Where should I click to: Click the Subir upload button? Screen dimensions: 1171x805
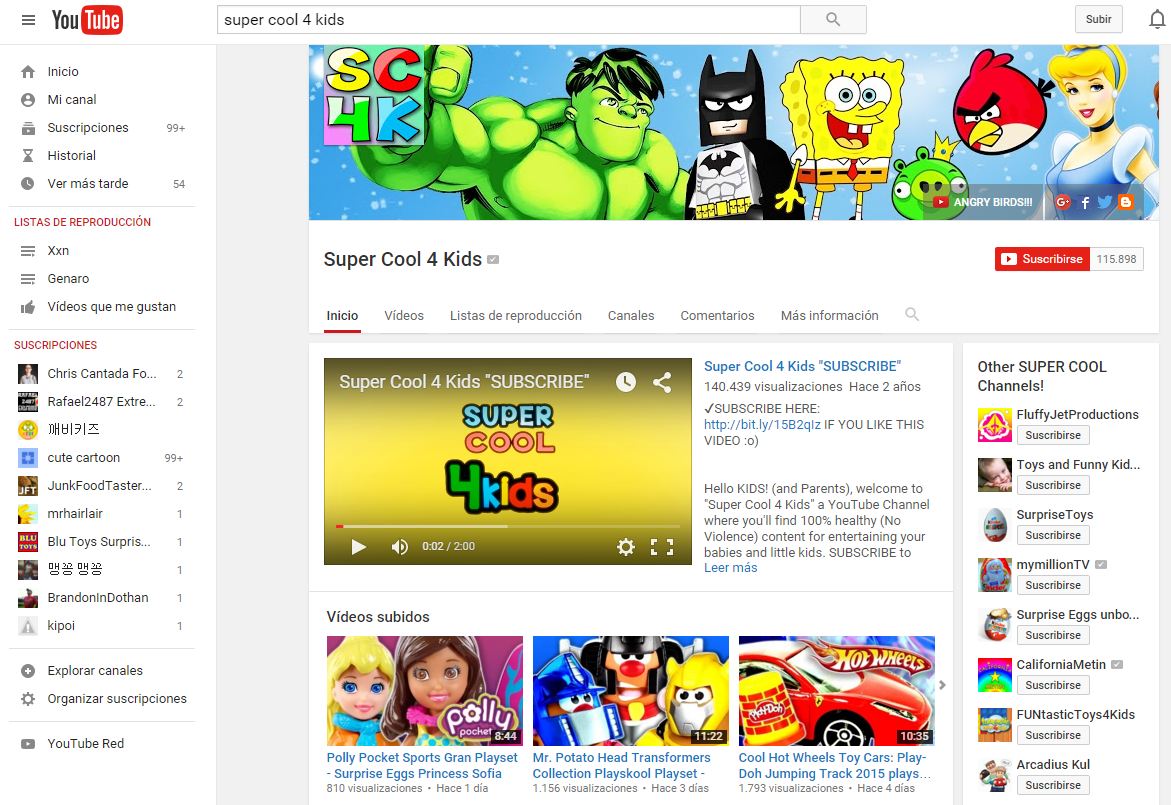(x=1099, y=19)
